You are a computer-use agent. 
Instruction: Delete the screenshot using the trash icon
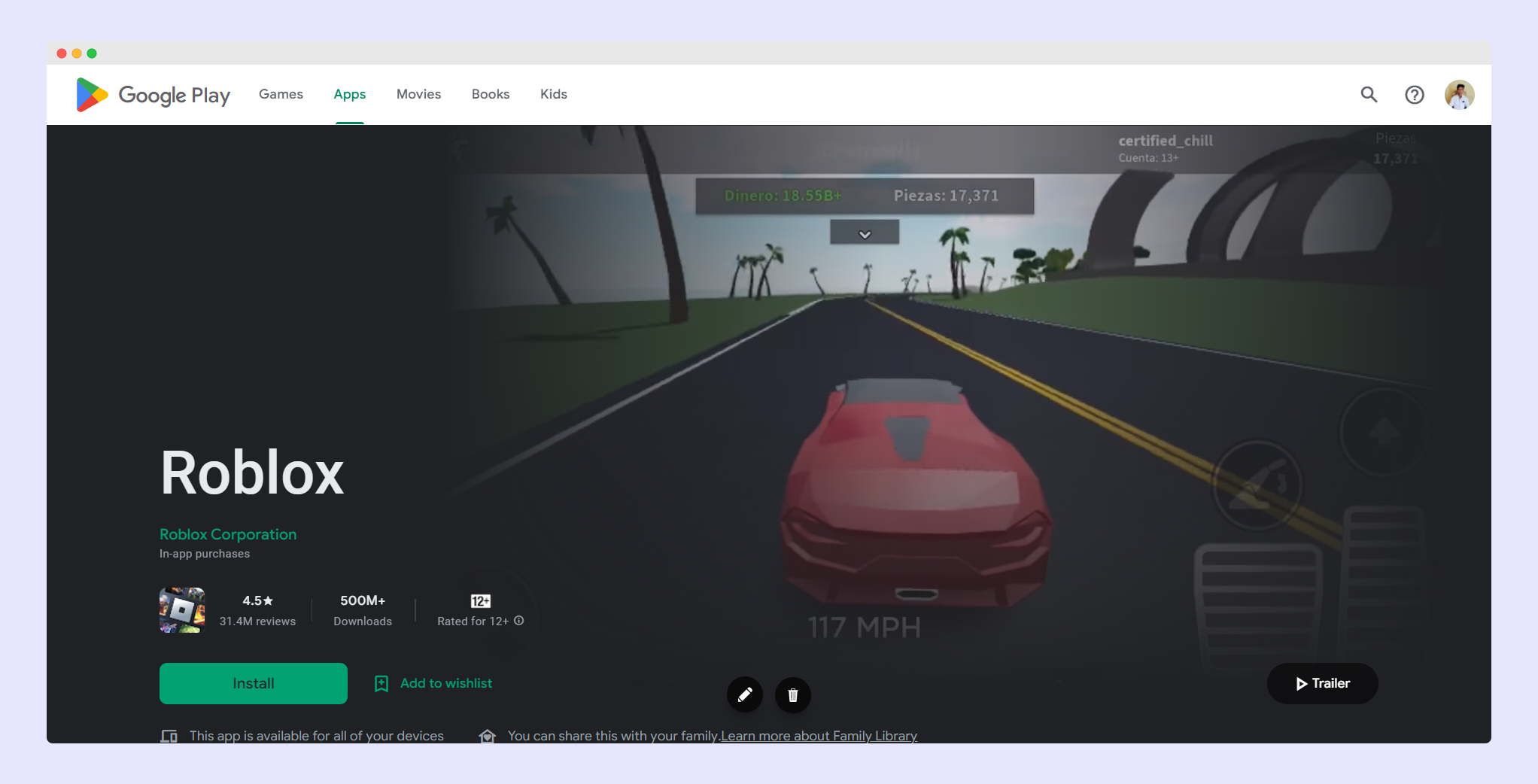point(792,695)
